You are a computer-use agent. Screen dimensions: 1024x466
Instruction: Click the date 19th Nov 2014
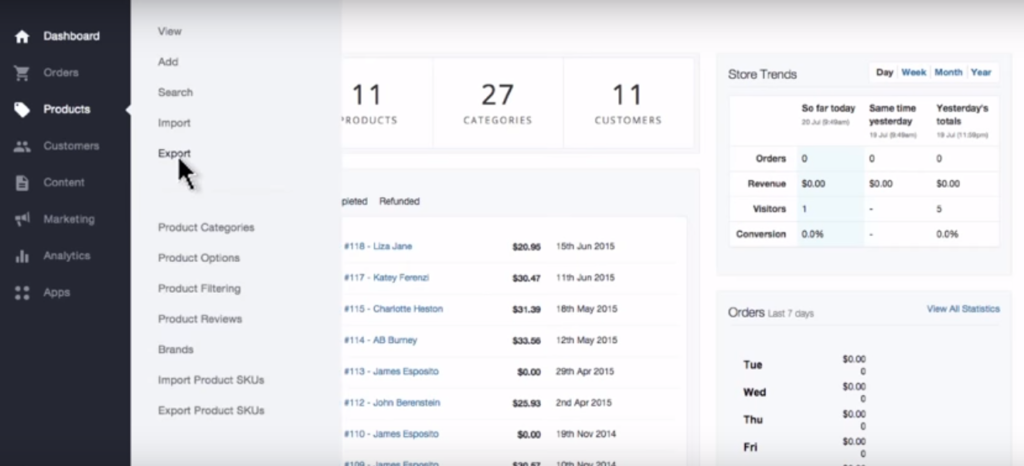click(x=585, y=434)
